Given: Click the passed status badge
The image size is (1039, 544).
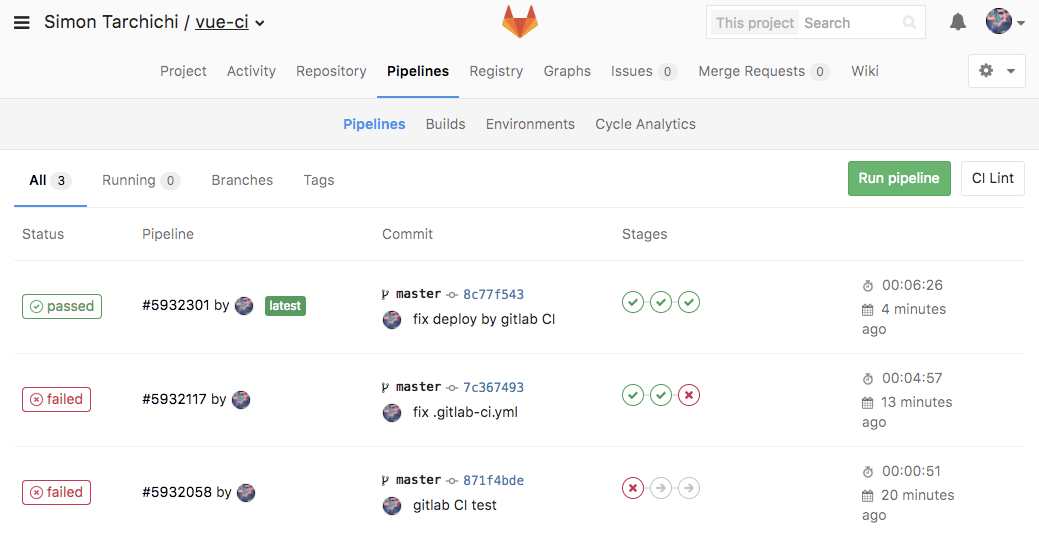Looking at the screenshot, I should (63, 306).
